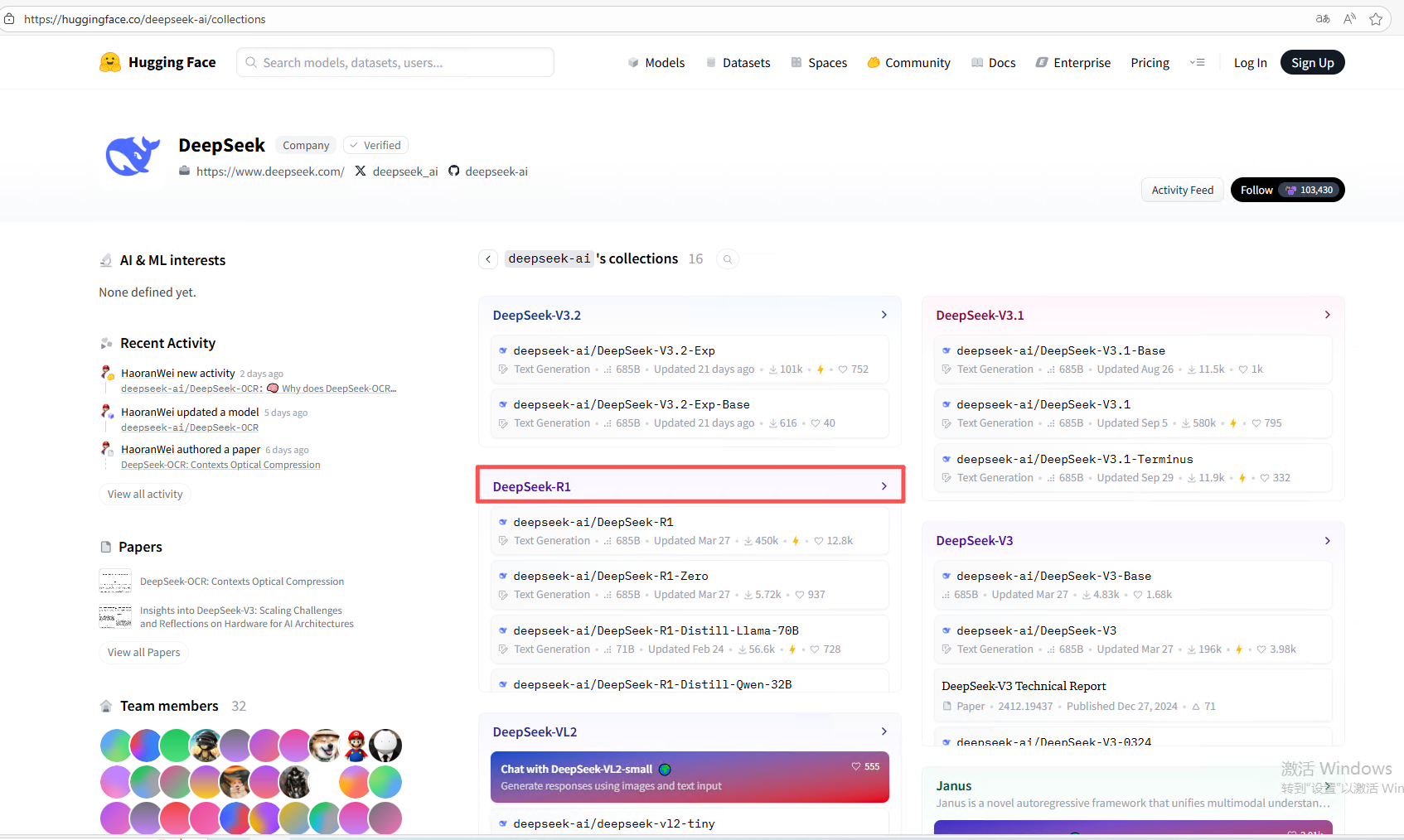Expand the DeepSeek-V3.1 collection chevron
This screenshot has height=840, width=1404.
point(1328,315)
